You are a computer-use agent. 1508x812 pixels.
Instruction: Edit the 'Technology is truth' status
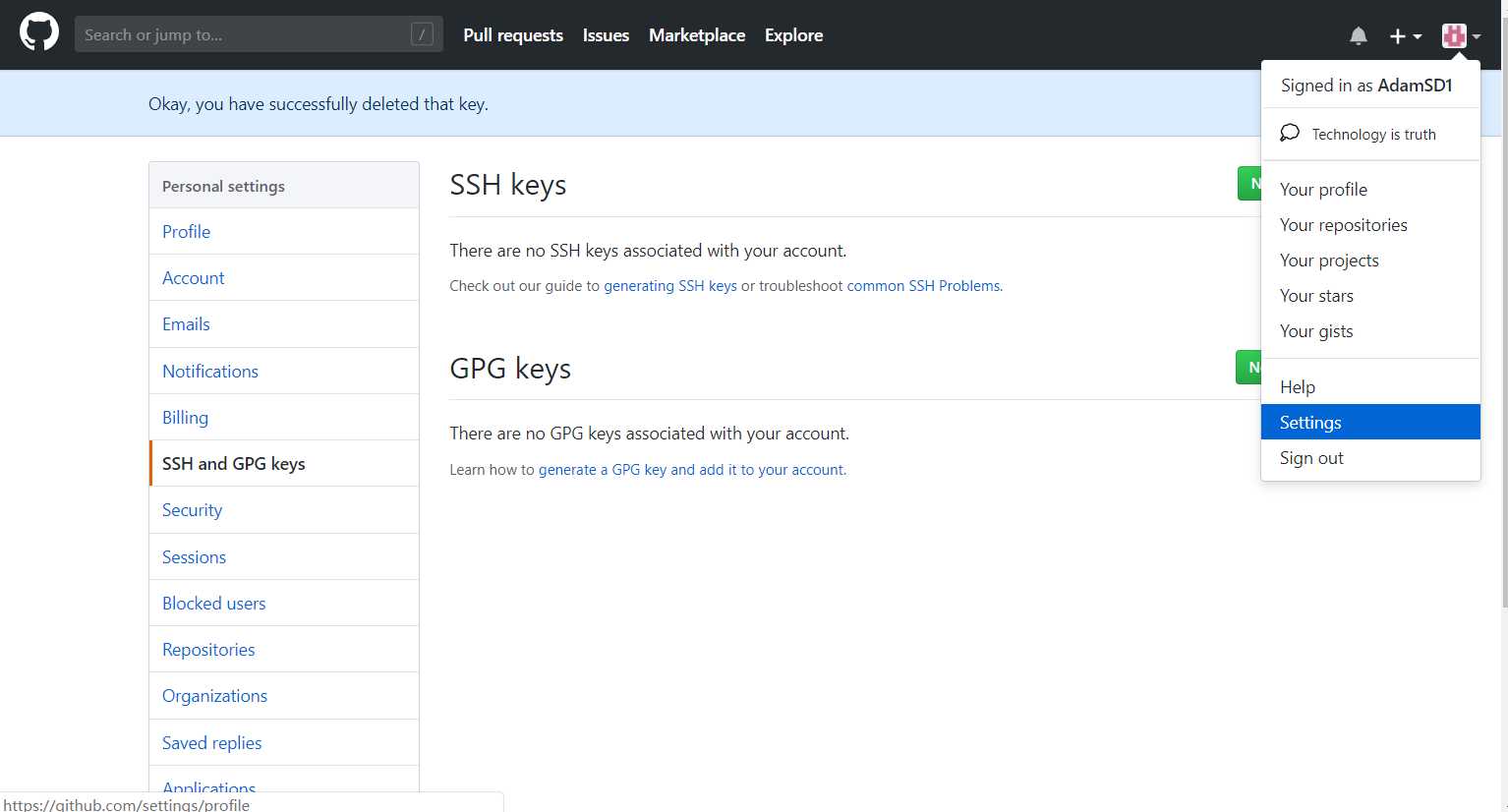pos(1373,135)
